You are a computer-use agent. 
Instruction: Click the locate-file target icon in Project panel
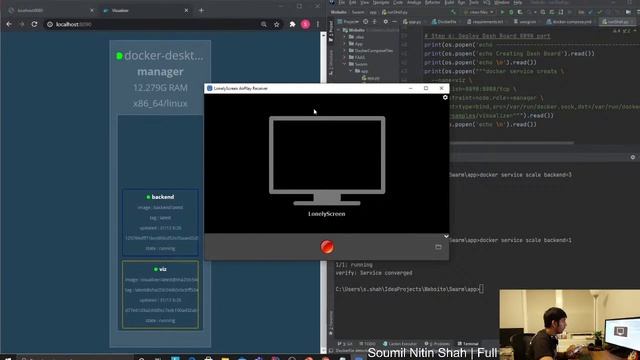[x=365, y=22]
